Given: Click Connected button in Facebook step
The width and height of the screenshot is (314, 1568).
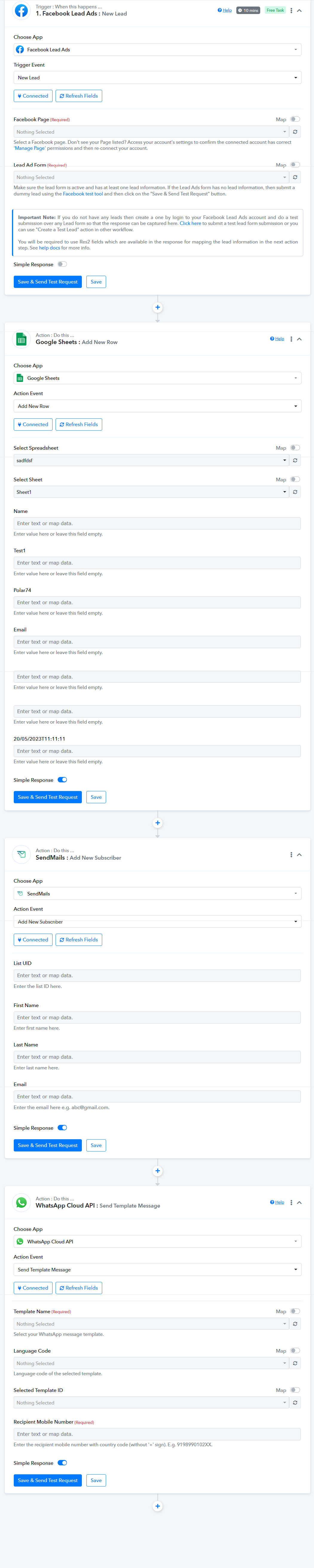Looking at the screenshot, I should pyautogui.click(x=33, y=95).
